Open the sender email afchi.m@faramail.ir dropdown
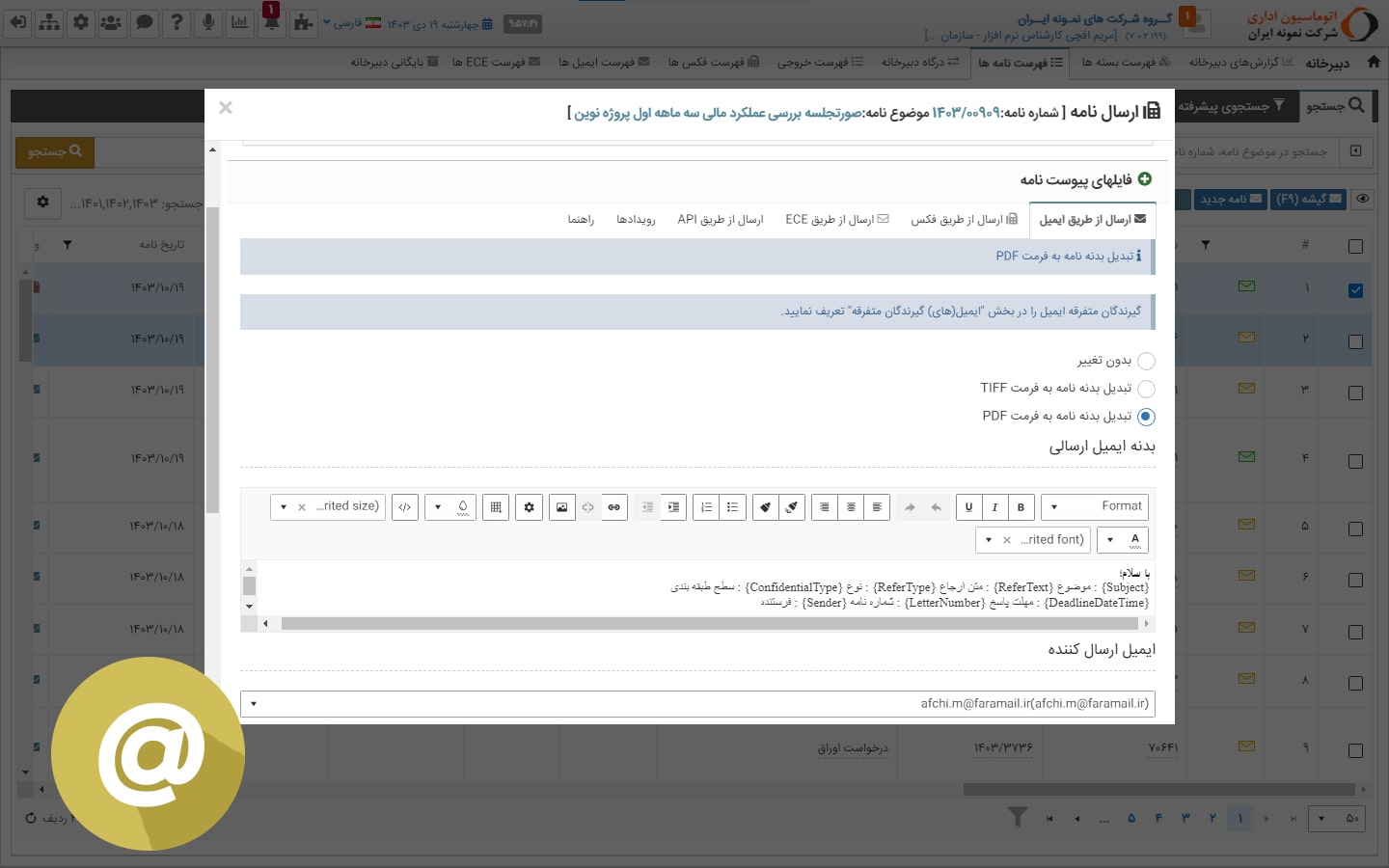This screenshot has width=1389, height=868. (696, 704)
